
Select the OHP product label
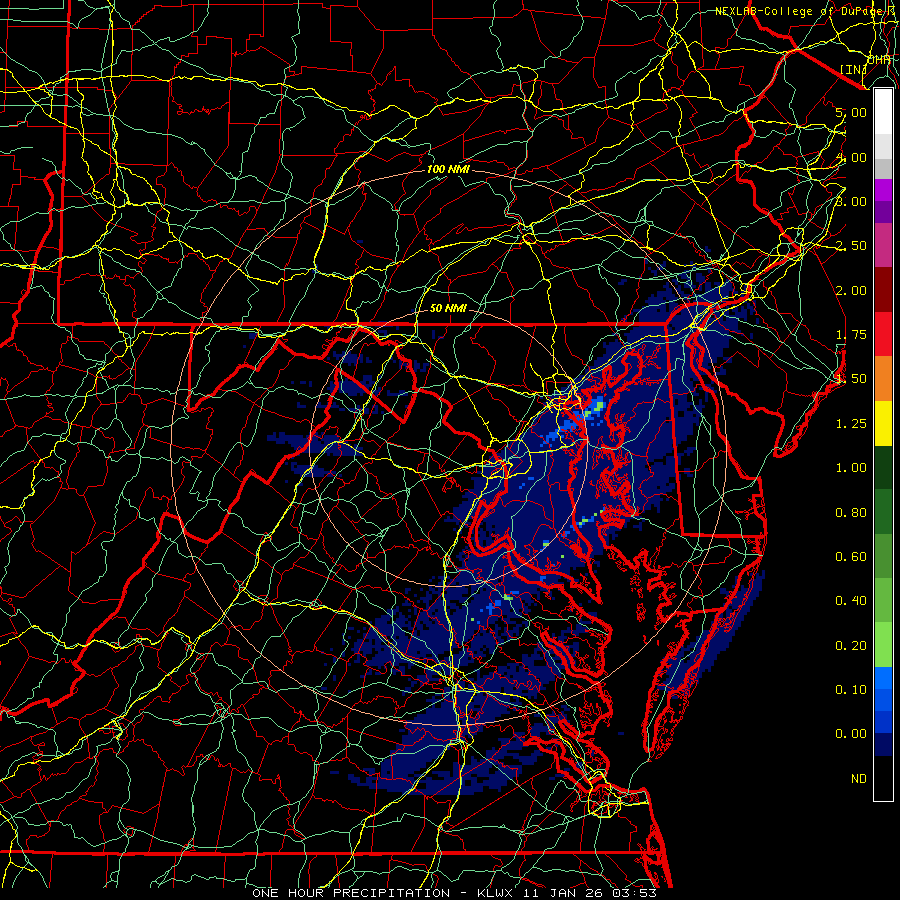(879, 60)
